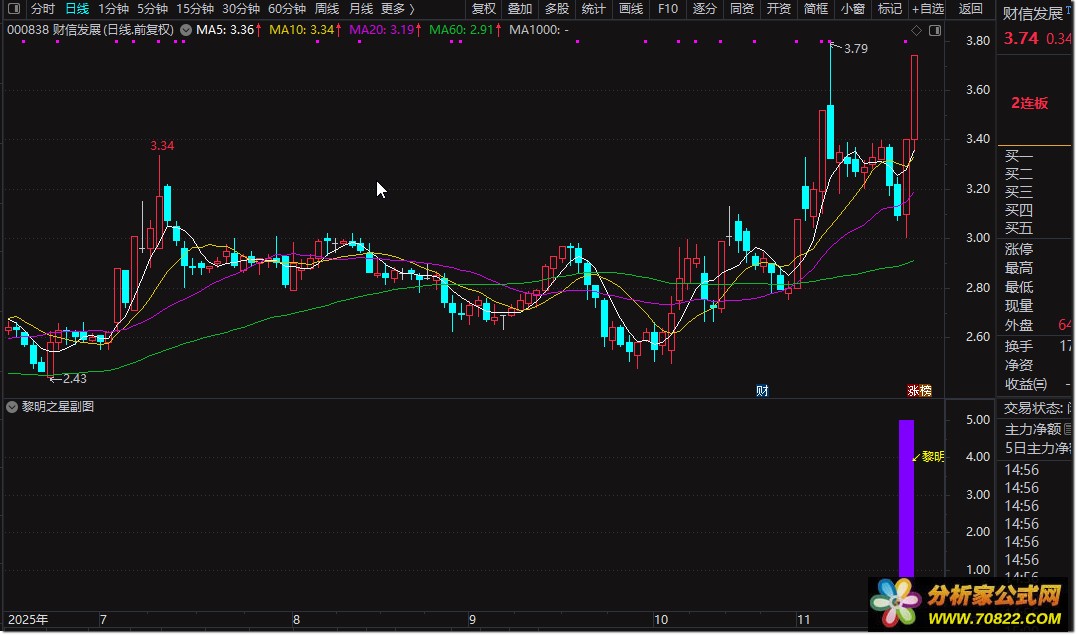This screenshot has height=635, width=1078.
Task: Add stock via +自选 button
Action: click(927, 9)
